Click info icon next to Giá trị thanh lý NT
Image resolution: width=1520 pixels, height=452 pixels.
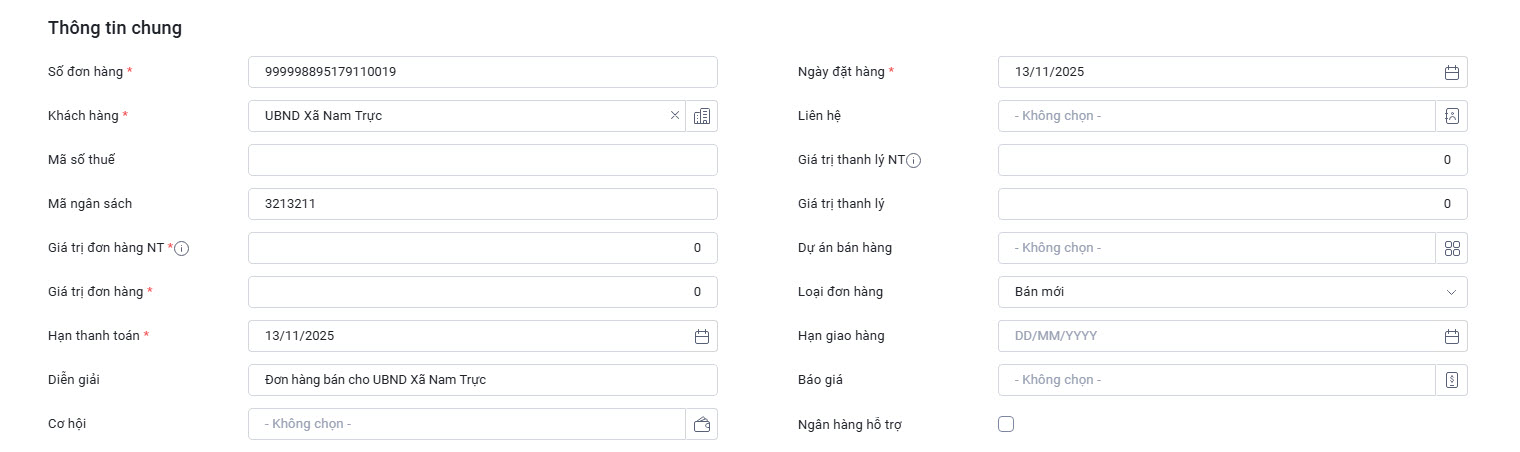[x=913, y=160]
